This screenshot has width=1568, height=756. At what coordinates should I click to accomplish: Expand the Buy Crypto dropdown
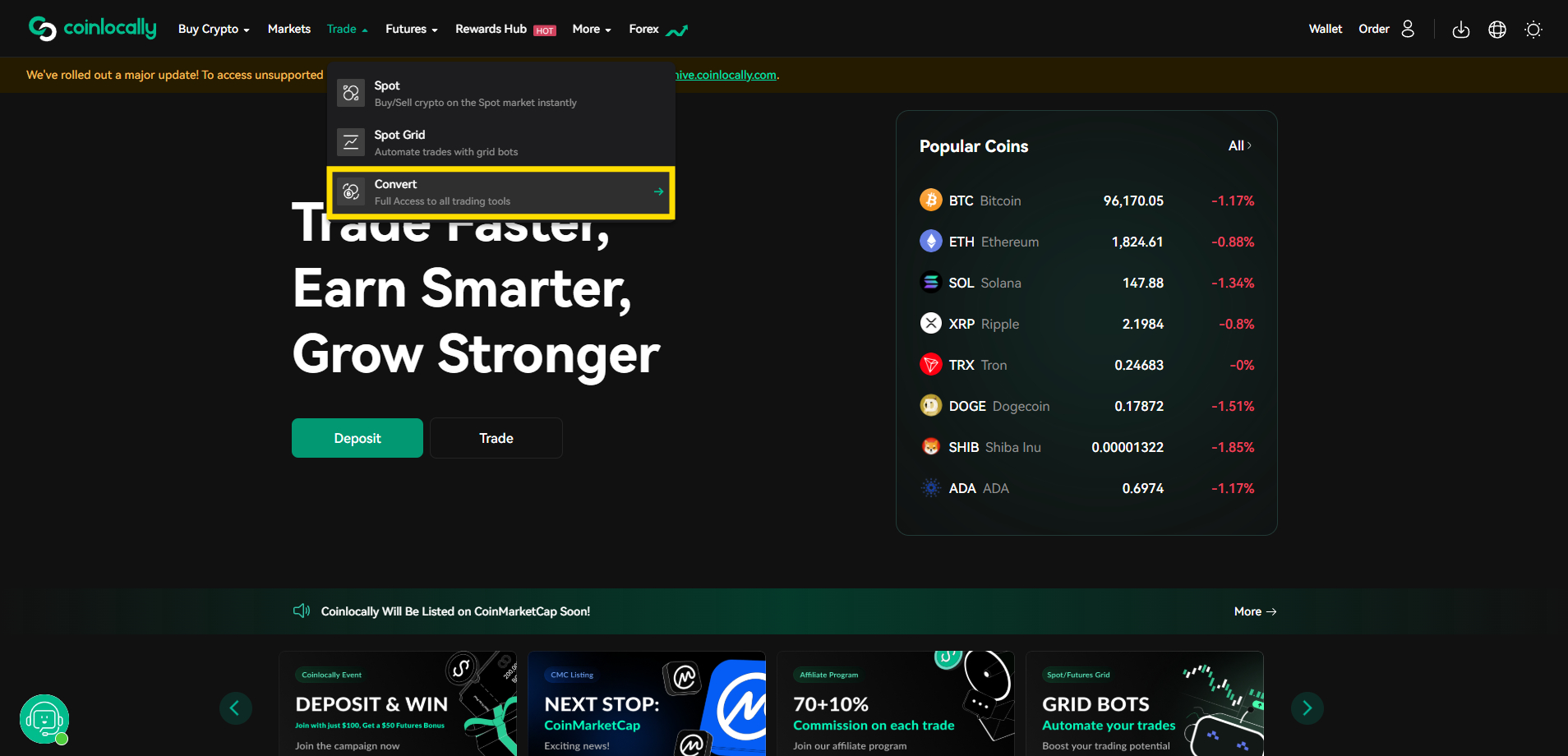click(214, 29)
